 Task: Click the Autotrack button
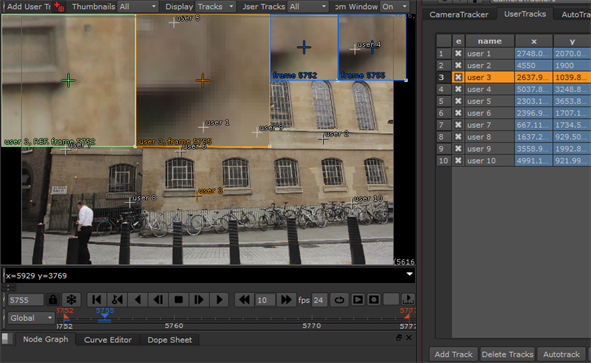(561, 354)
